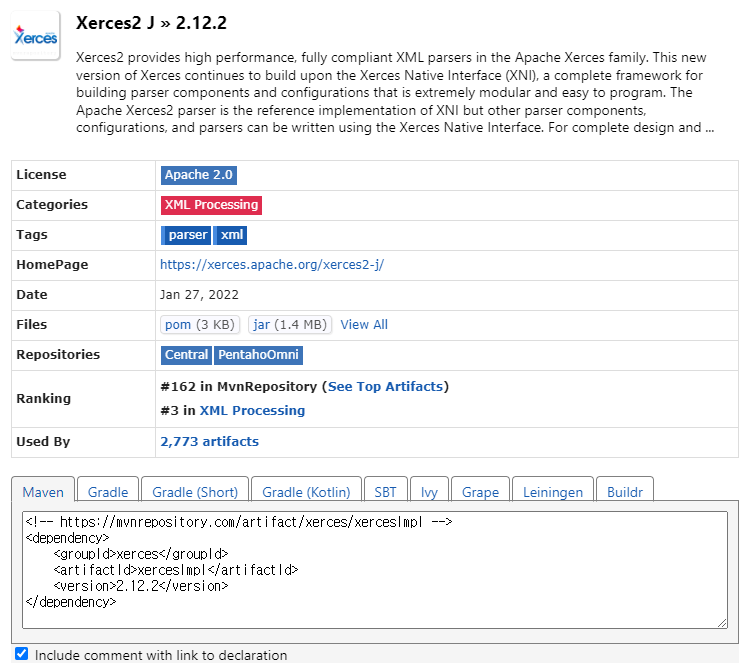Click the License row label

click(41, 175)
